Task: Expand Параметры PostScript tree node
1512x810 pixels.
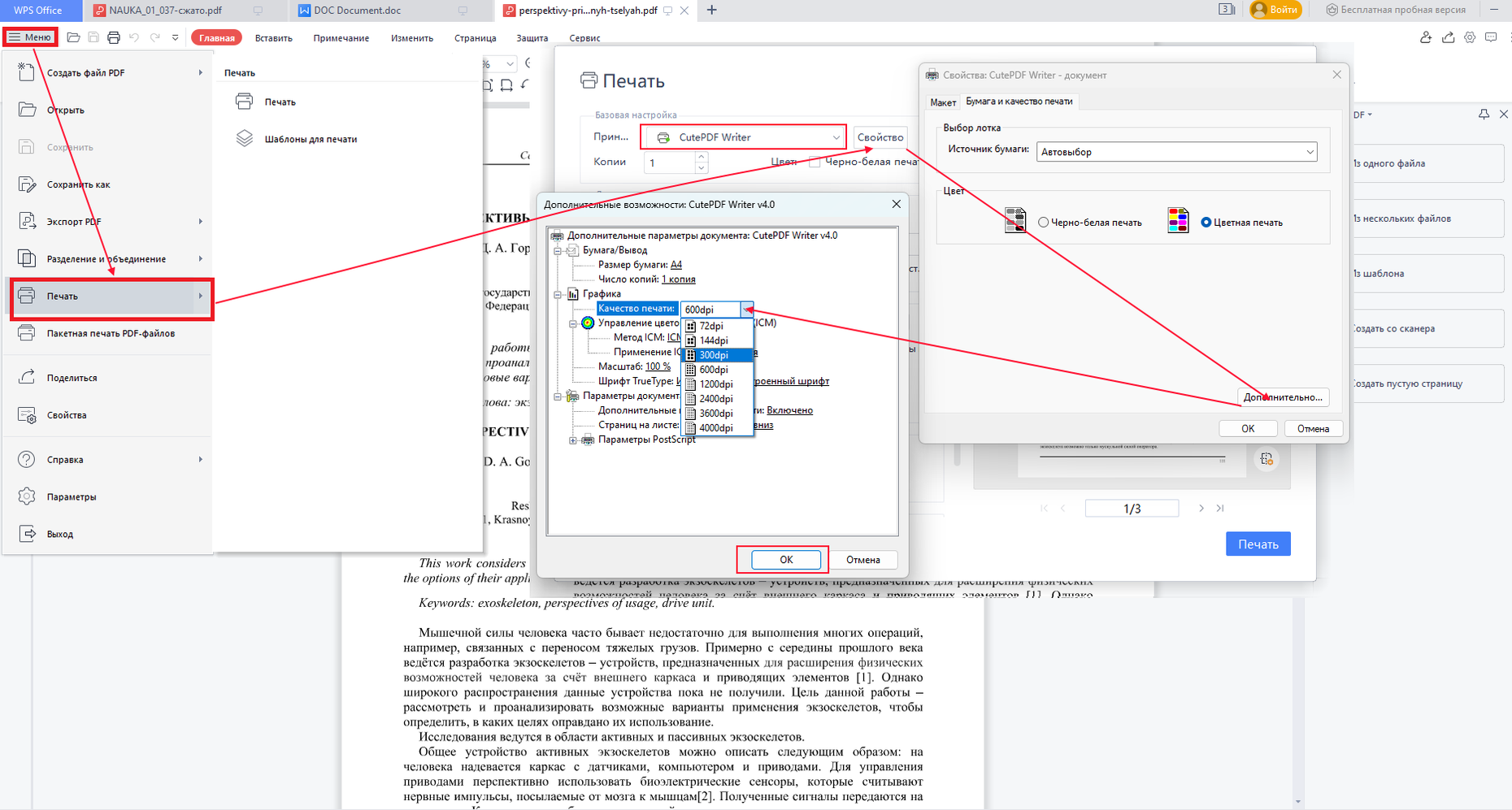Action: (x=573, y=440)
